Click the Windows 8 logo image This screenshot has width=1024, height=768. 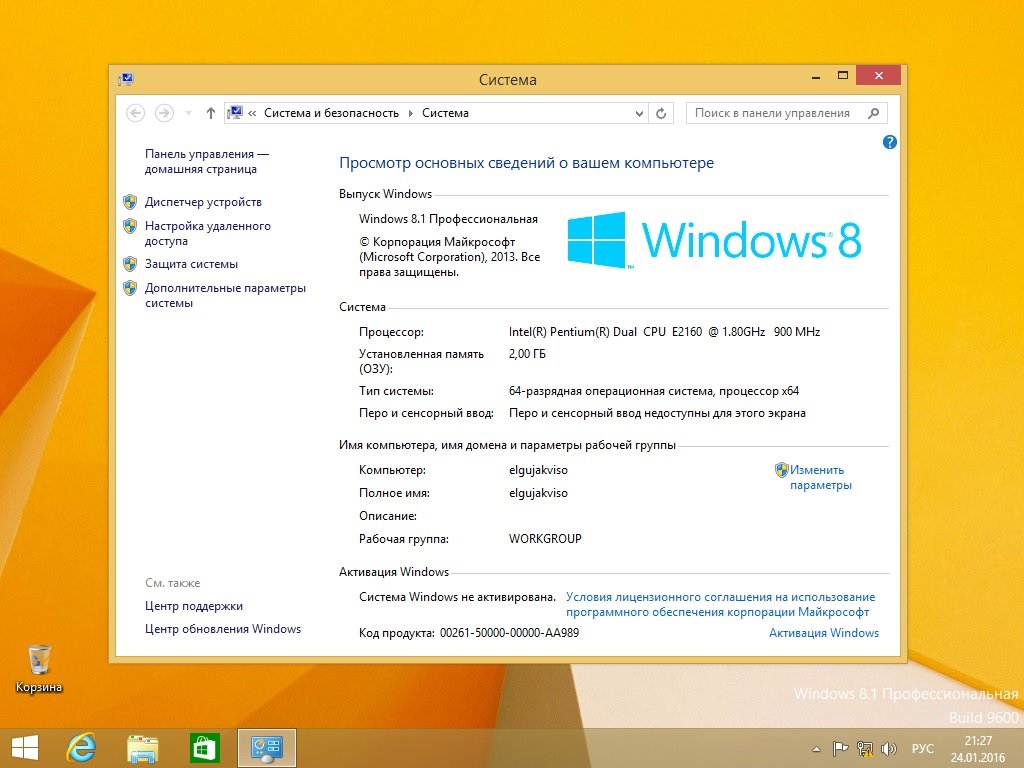pos(714,240)
